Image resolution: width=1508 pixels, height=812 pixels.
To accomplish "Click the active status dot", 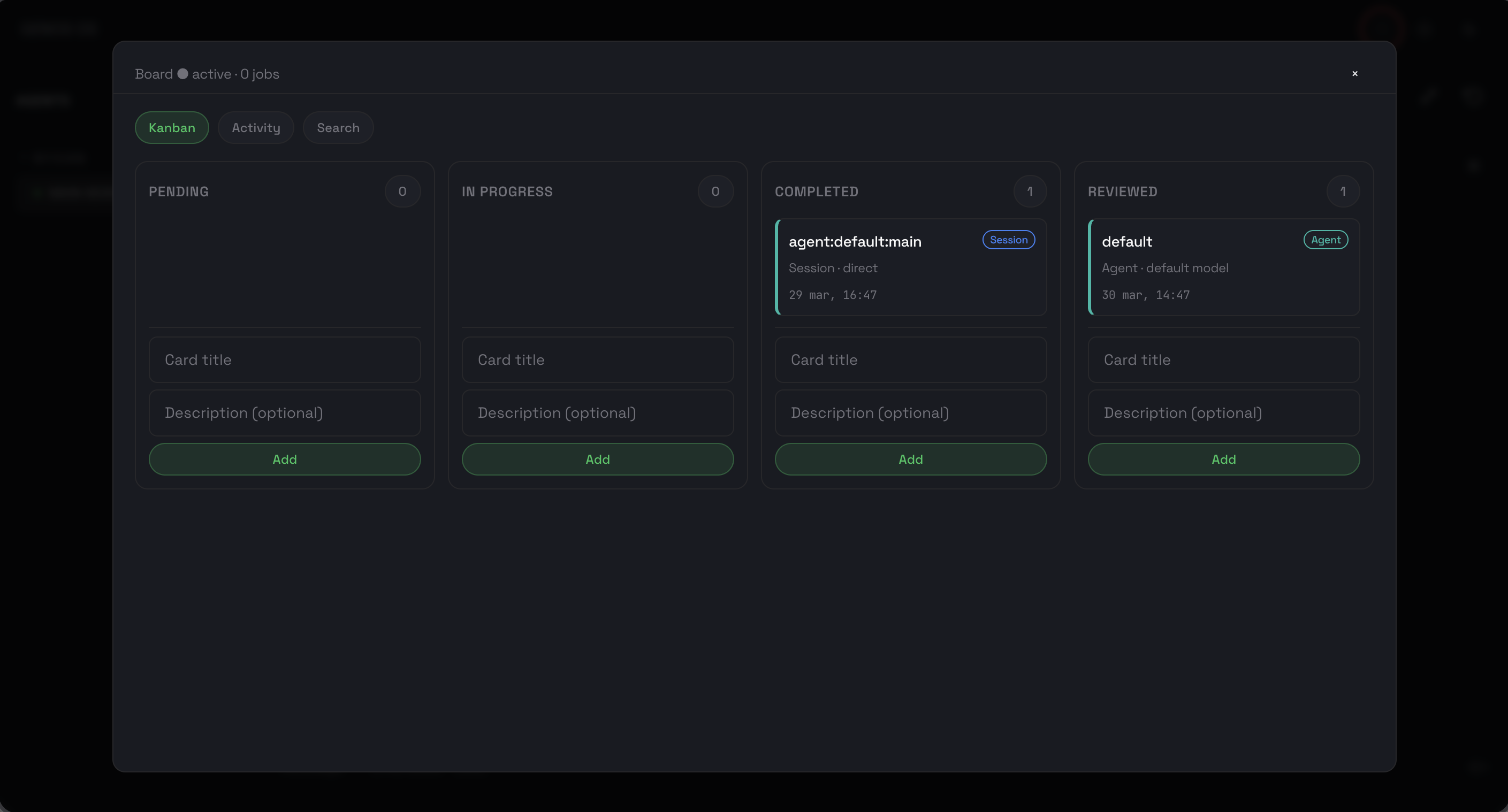I will pos(182,74).
